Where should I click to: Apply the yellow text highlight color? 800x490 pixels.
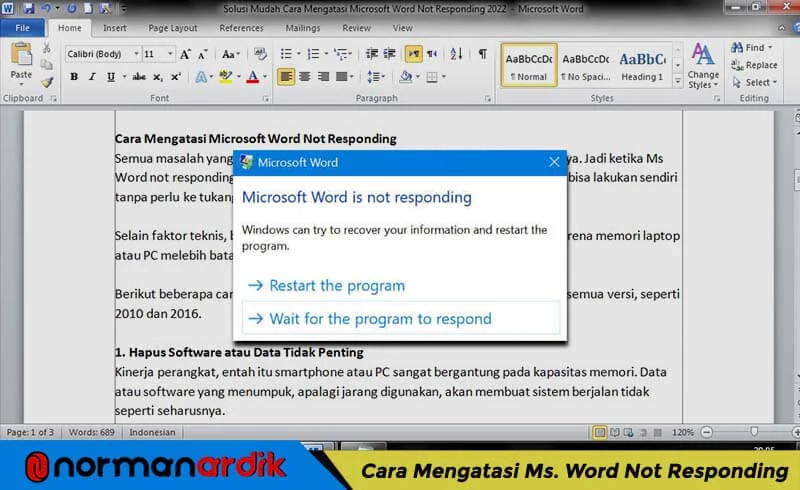tap(225, 77)
